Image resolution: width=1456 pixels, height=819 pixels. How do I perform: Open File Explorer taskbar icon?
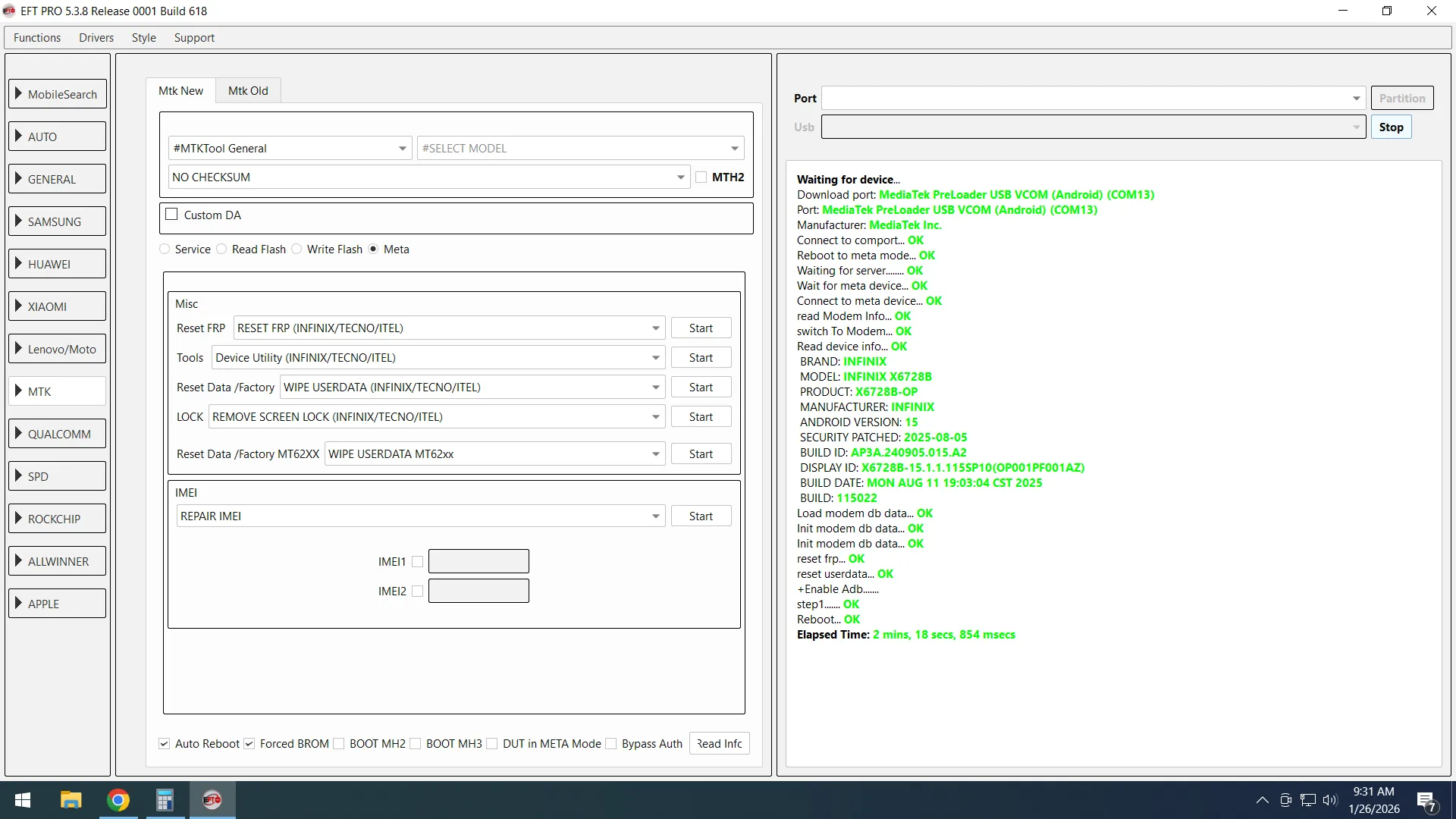pos(71,800)
